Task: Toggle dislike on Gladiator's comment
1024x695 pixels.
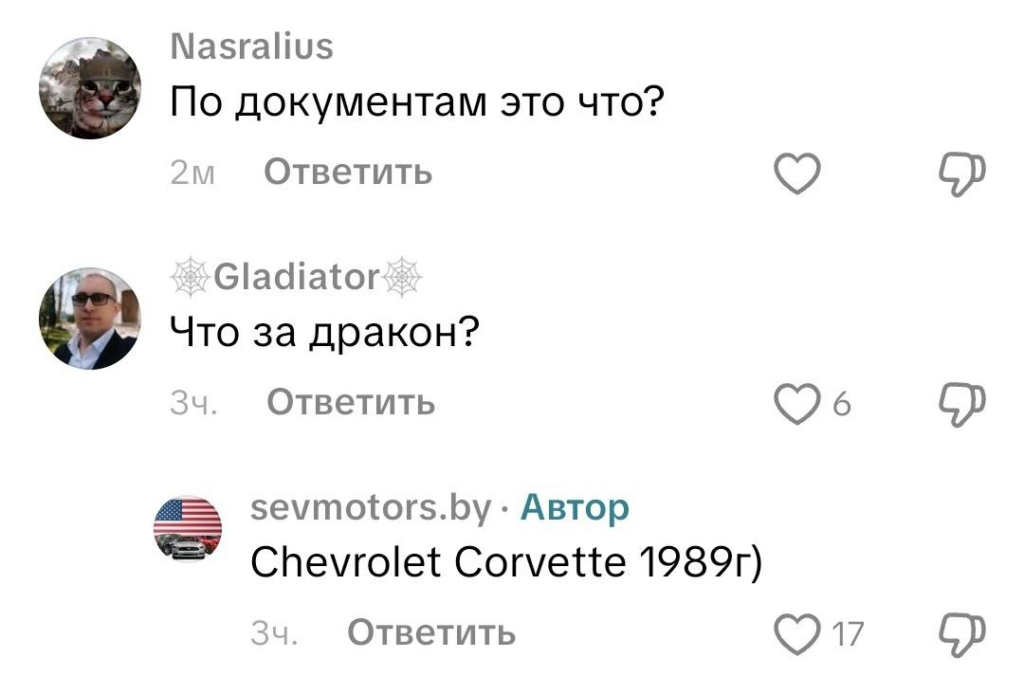Action: 961,403
